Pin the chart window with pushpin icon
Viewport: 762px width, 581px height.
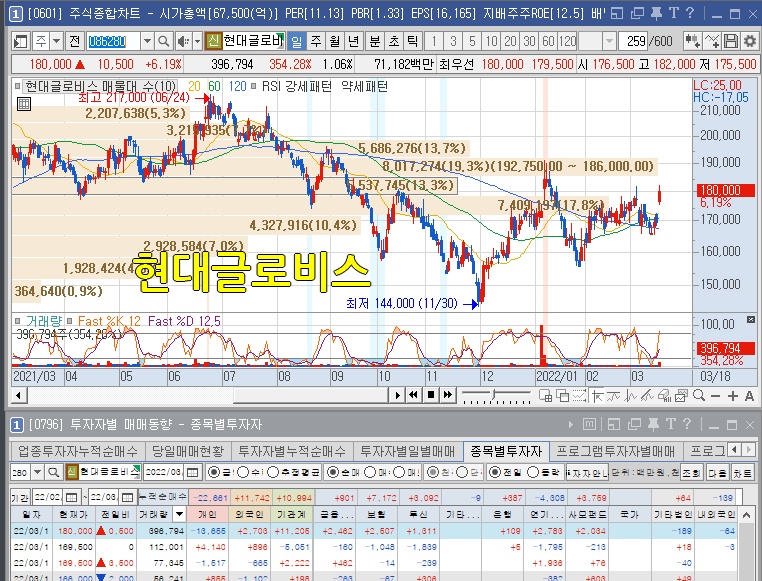(656, 13)
